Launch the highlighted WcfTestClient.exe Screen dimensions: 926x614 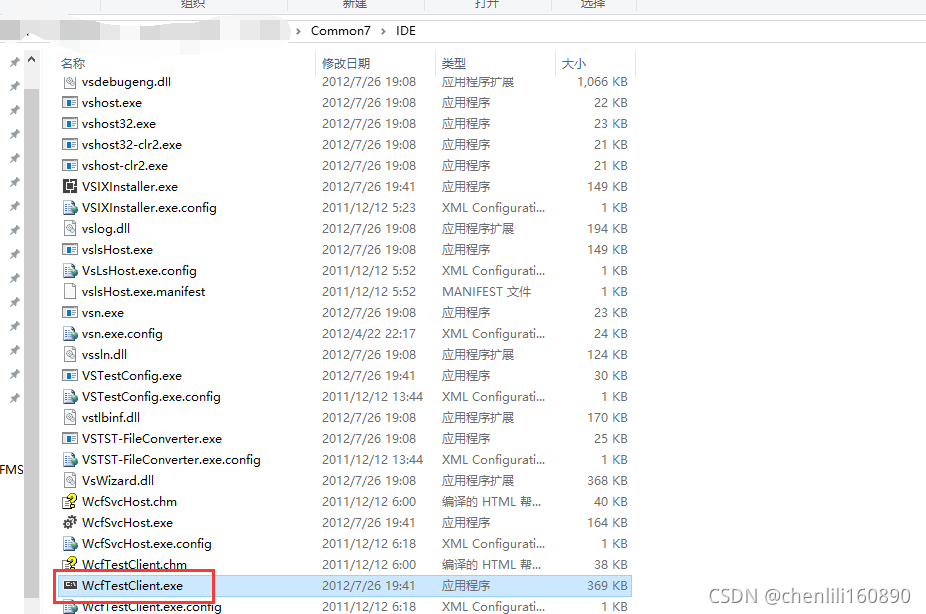pos(132,585)
